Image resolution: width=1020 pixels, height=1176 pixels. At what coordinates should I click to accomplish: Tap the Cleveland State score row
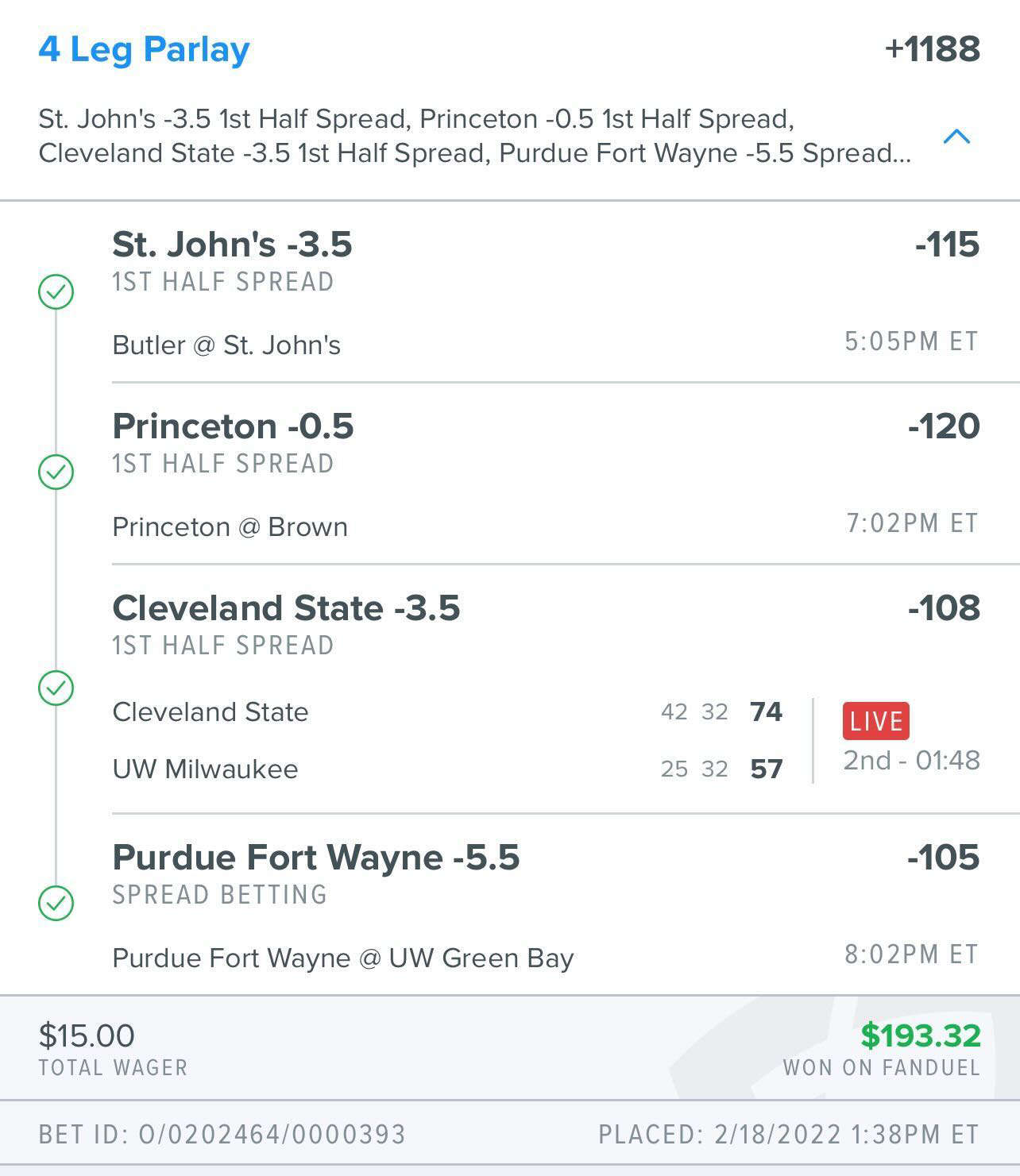click(447, 711)
